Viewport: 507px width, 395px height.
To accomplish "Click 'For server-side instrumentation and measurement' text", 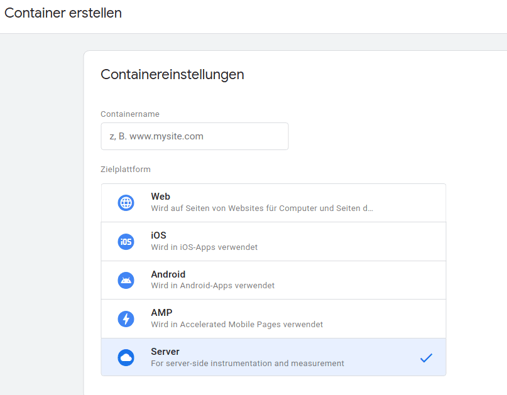I will coord(247,363).
